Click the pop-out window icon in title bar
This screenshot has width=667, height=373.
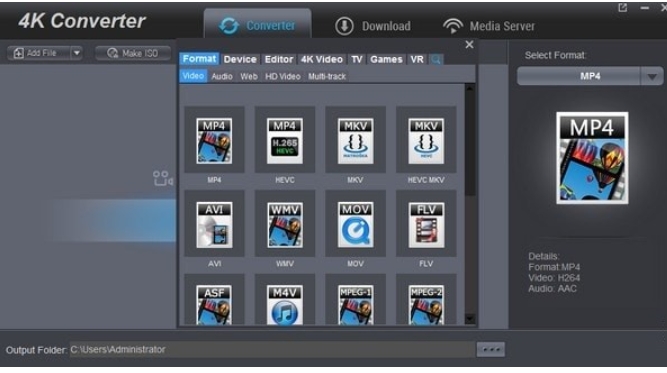[x=623, y=8]
